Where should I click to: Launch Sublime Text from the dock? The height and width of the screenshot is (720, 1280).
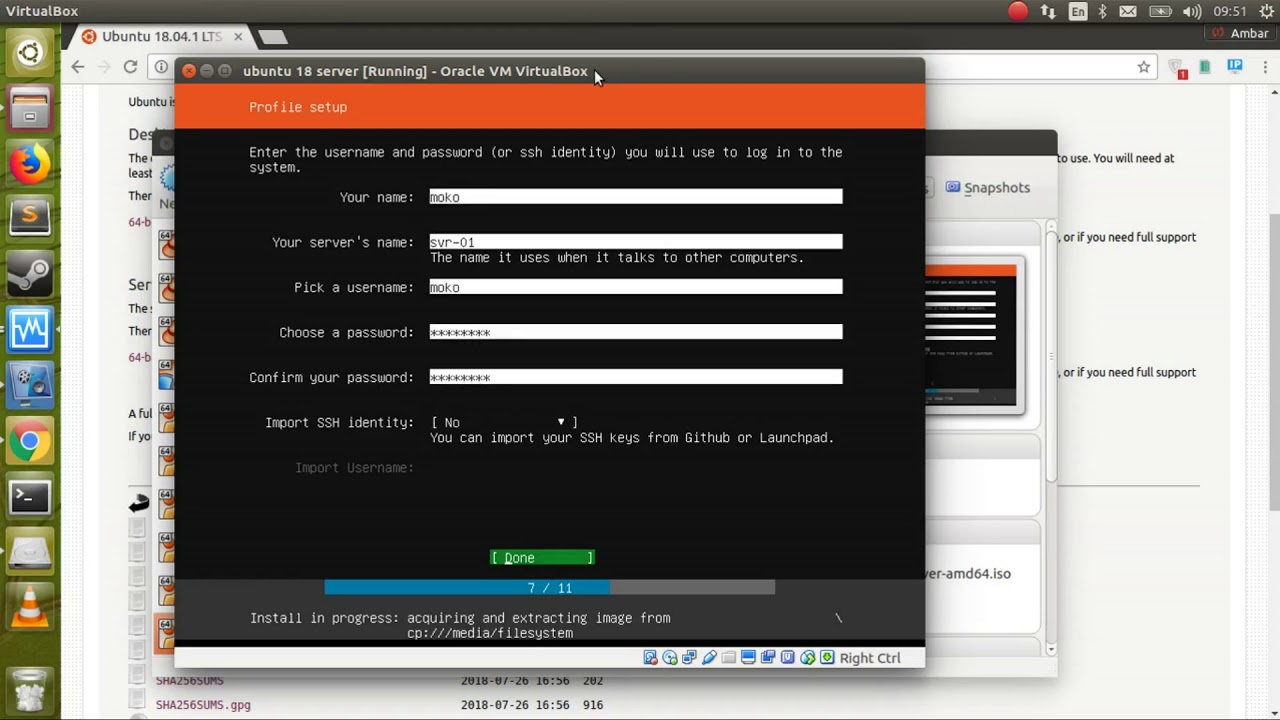pos(30,217)
